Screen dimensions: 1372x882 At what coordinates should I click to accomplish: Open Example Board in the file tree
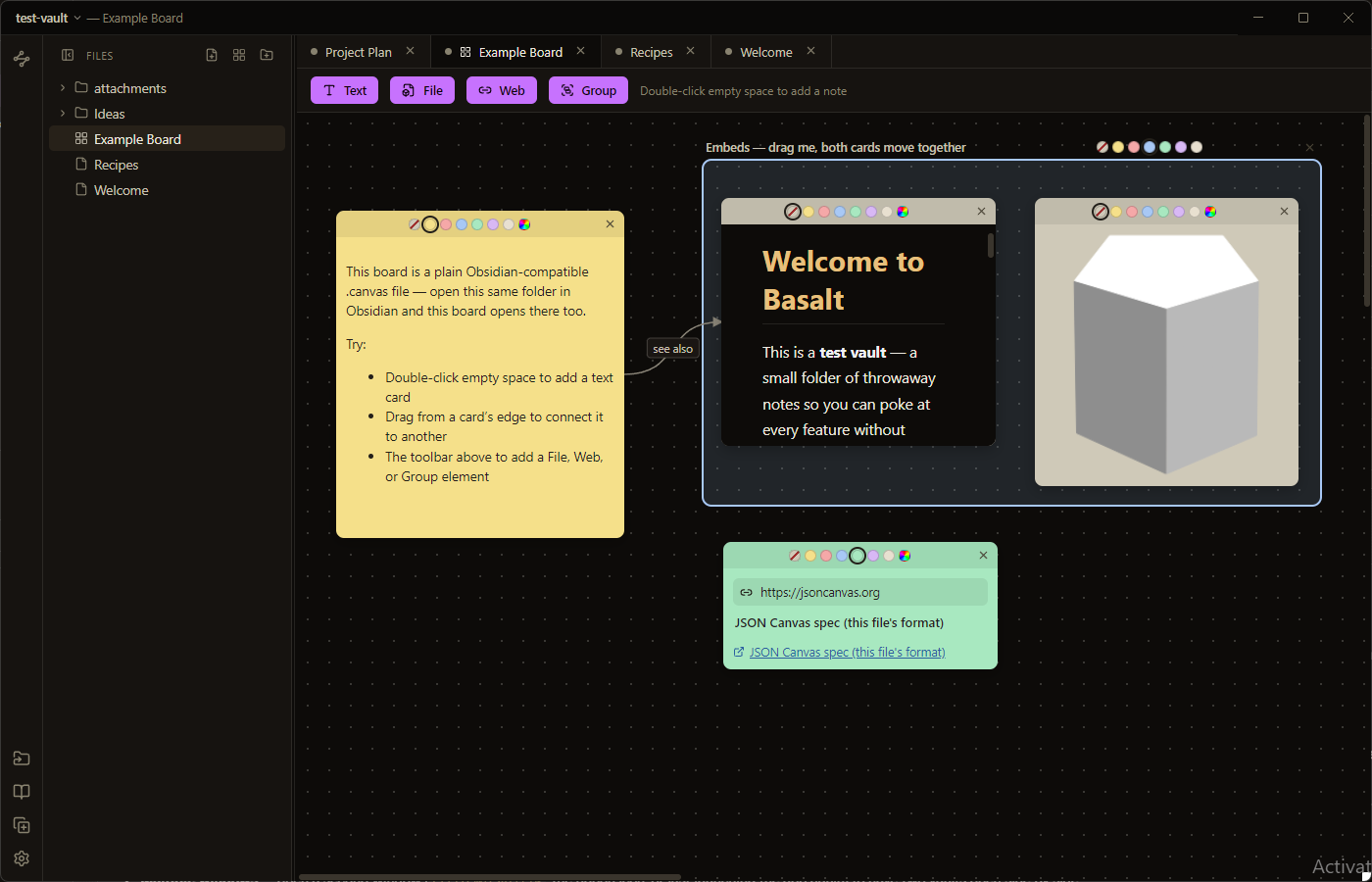point(167,139)
